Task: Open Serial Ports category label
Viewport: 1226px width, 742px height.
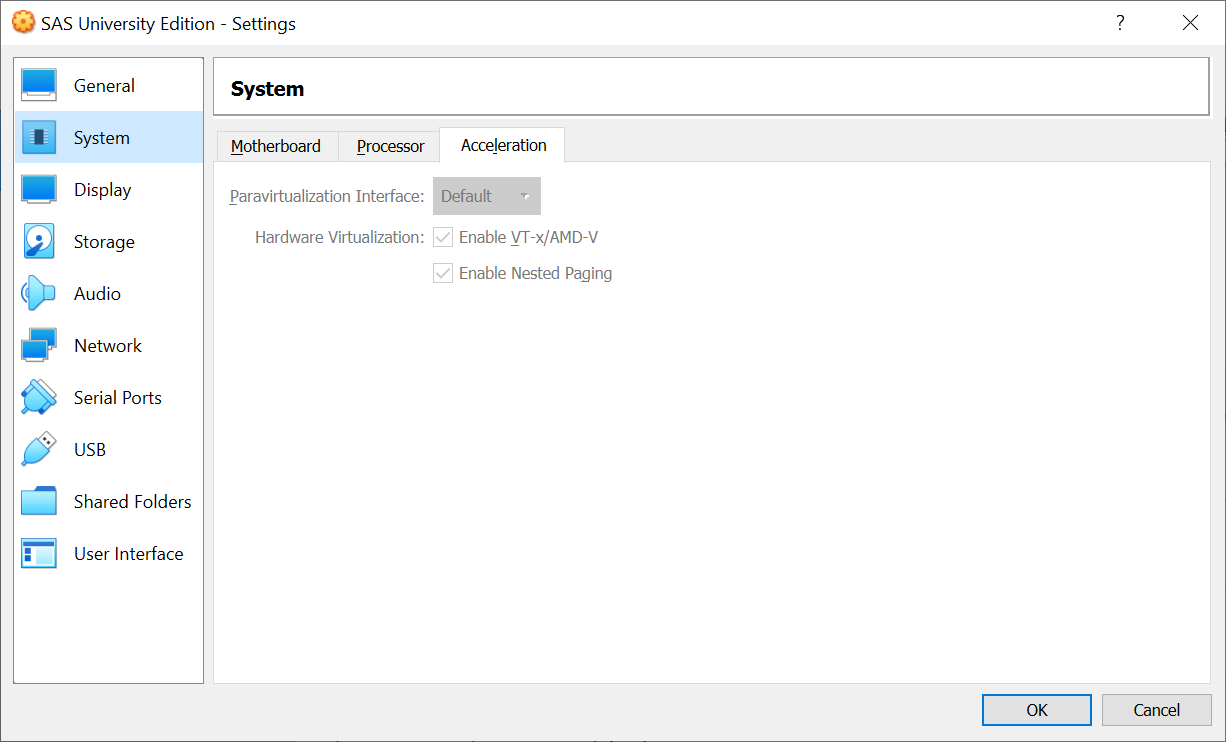Action: click(x=118, y=398)
